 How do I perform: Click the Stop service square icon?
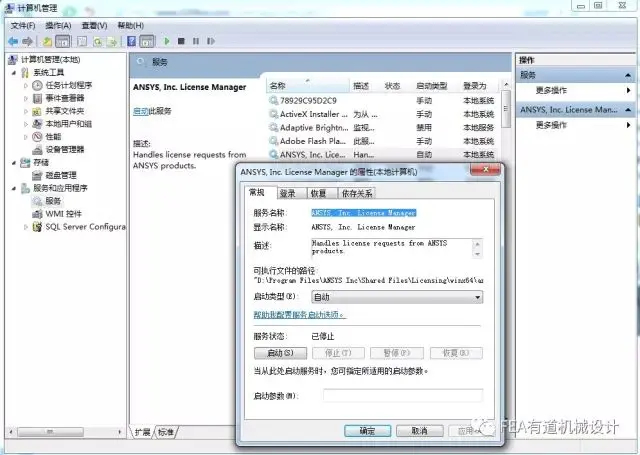coord(181,41)
